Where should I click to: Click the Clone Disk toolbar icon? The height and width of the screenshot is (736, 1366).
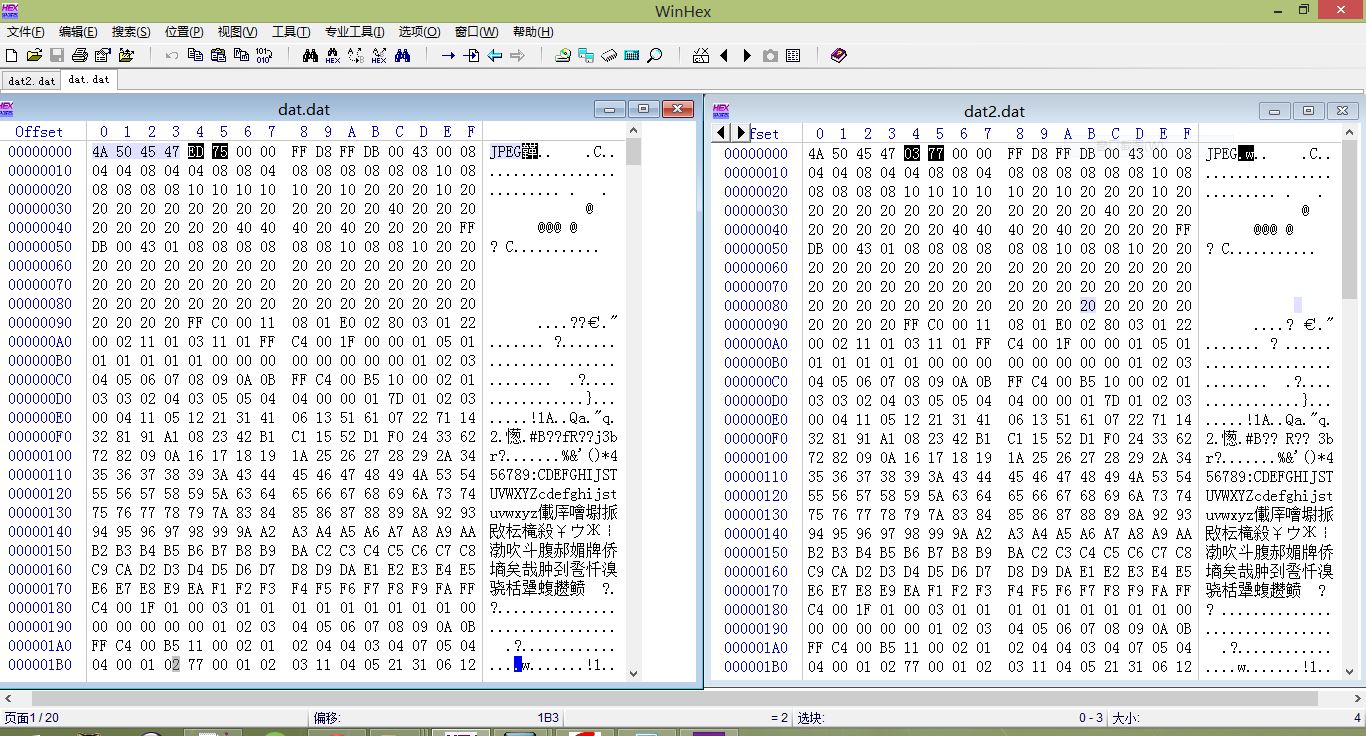coord(586,55)
